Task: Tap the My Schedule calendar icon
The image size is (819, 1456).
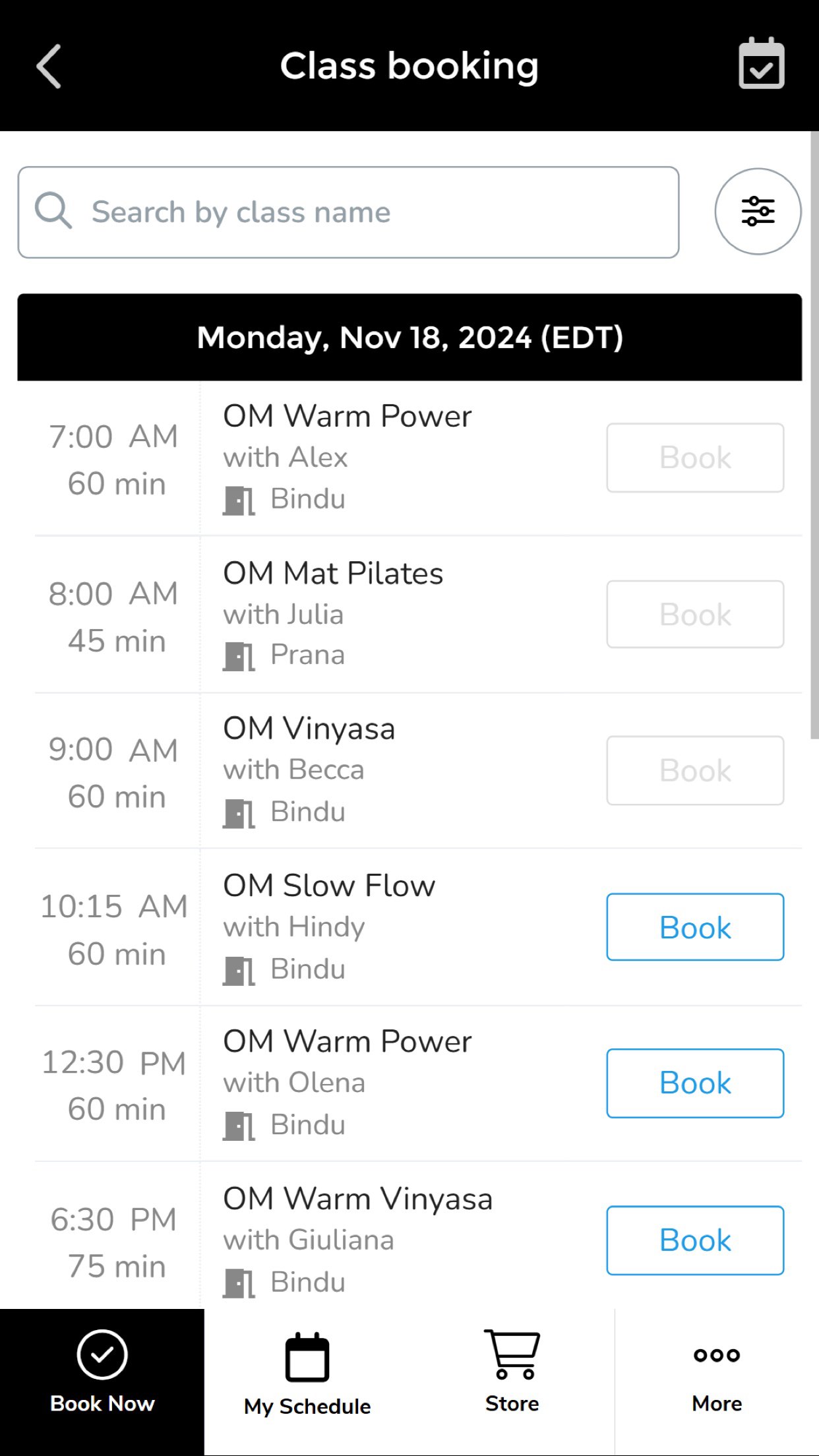Action: pos(307,1357)
